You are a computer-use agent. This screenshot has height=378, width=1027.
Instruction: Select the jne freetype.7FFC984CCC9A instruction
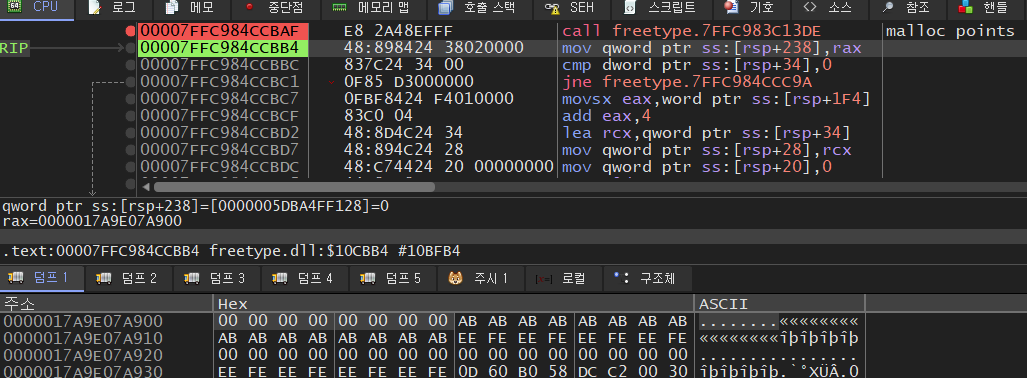point(687,82)
